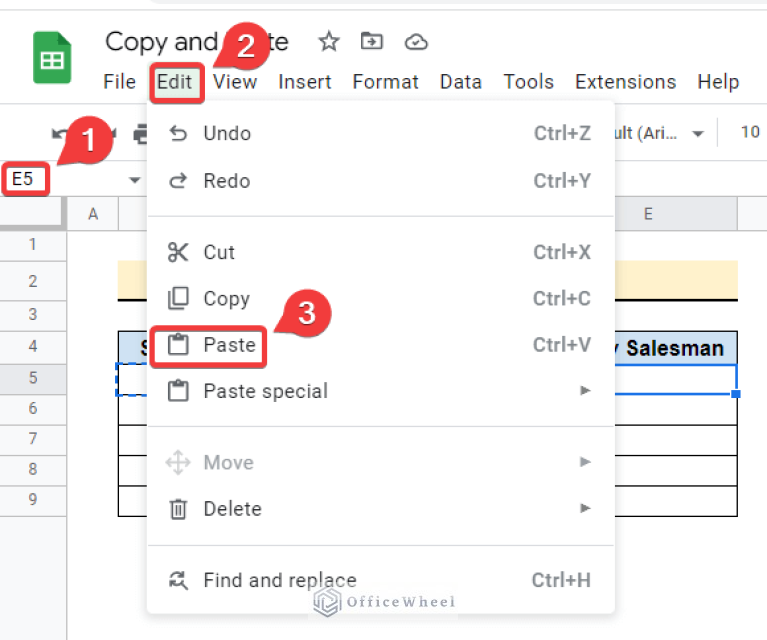Select row 5 header
This screenshot has width=767, height=640.
click(x=33, y=378)
